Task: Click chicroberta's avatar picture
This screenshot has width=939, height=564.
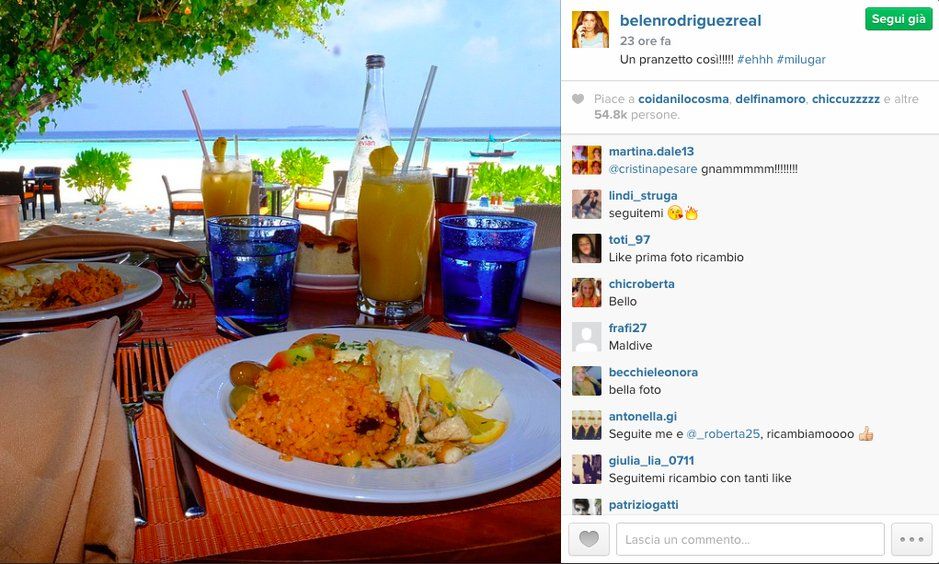Action: pos(587,293)
